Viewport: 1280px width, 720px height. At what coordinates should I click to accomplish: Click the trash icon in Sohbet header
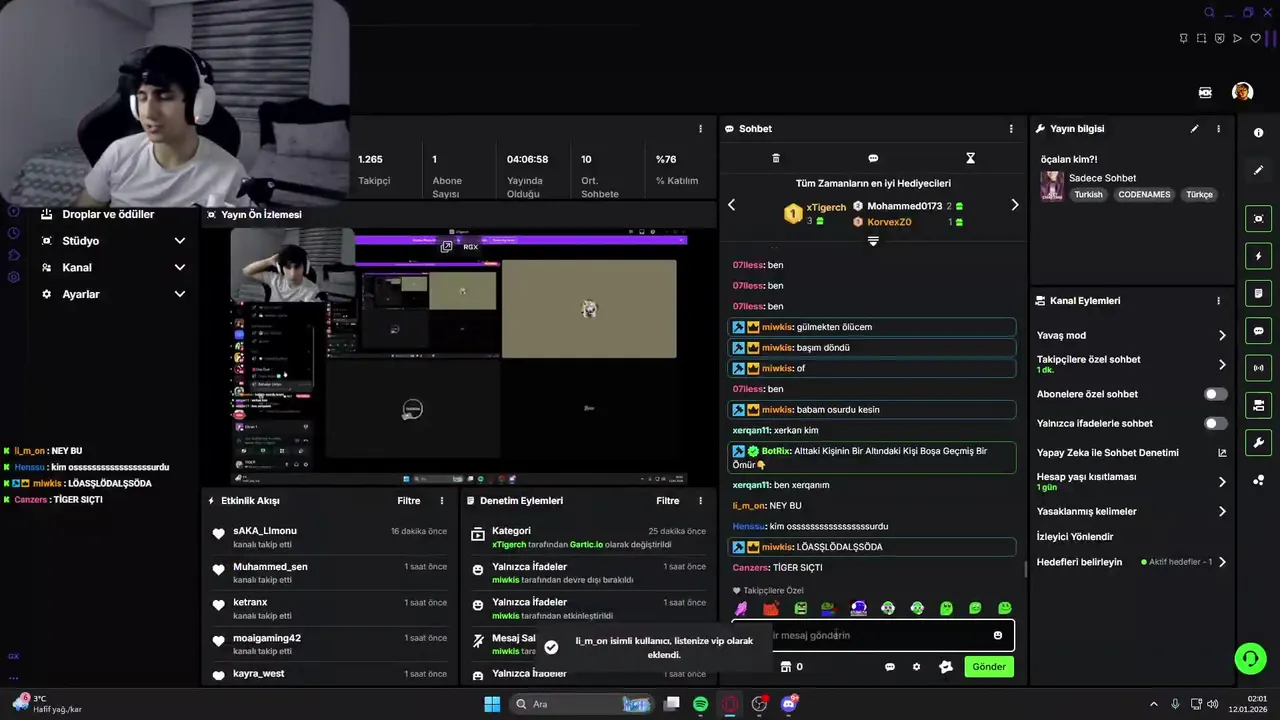click(x=776, y=158)
